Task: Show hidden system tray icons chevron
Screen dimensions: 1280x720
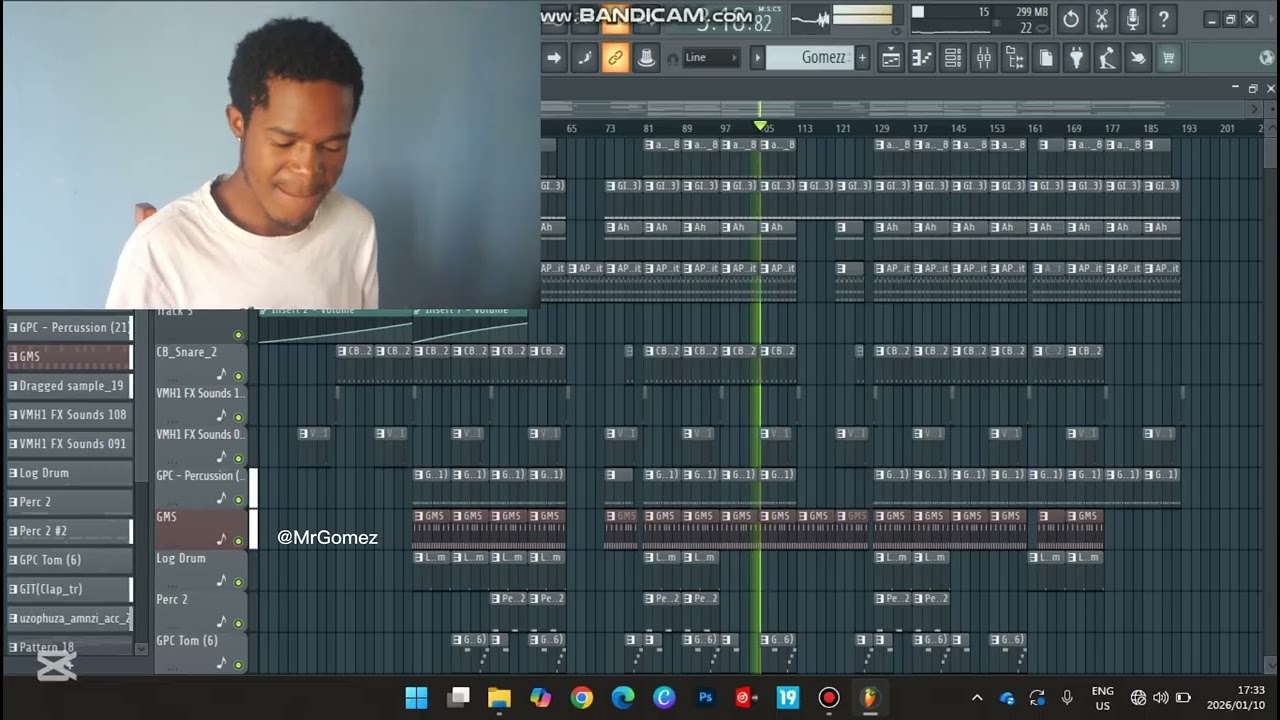Action: click(977, 698)
